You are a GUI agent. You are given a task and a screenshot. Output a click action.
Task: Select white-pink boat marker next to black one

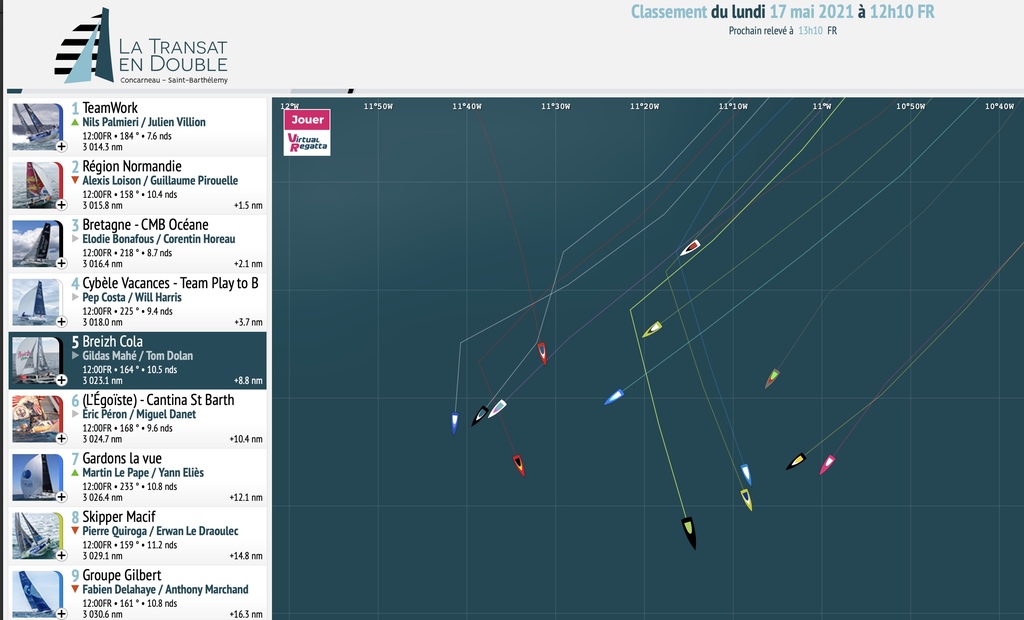498,409
